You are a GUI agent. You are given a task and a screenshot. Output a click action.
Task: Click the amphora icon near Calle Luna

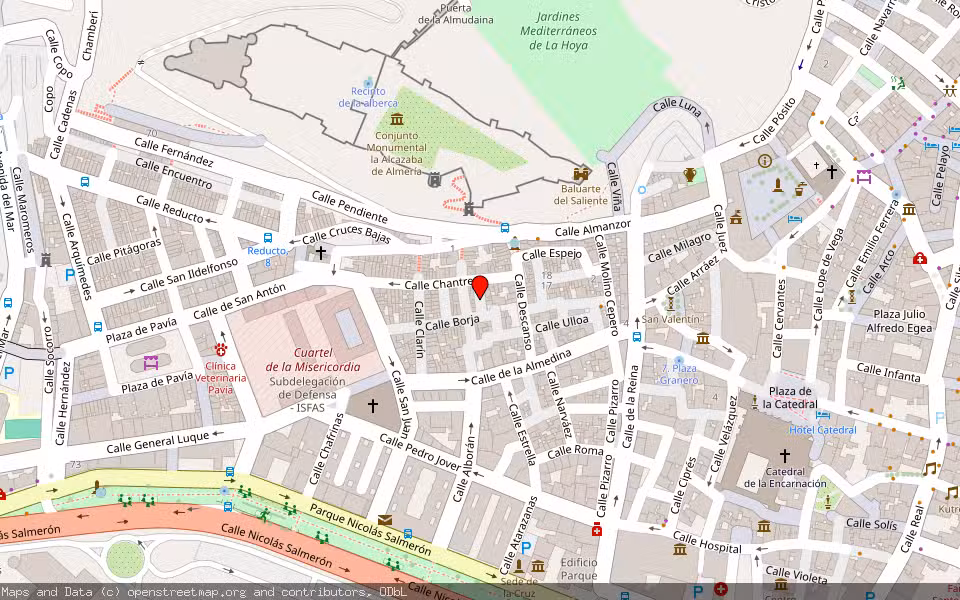pos(688,176)
